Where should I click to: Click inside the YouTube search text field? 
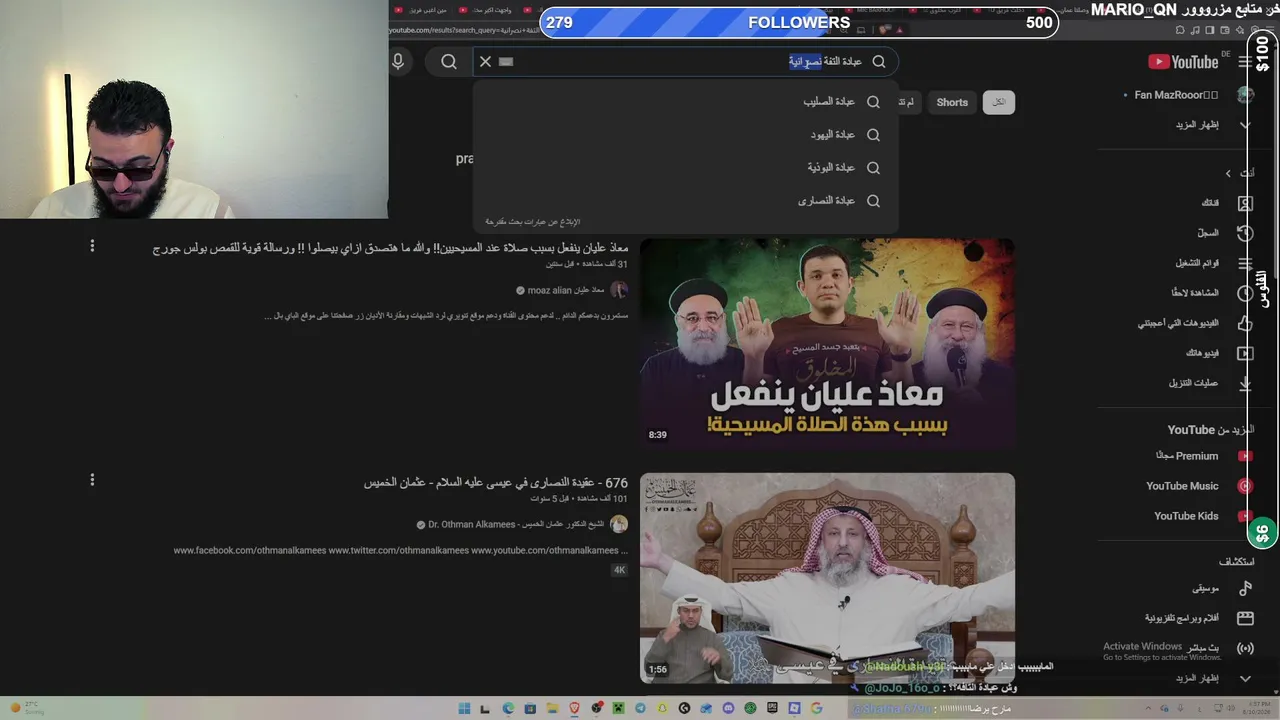(x=685, y=61)
